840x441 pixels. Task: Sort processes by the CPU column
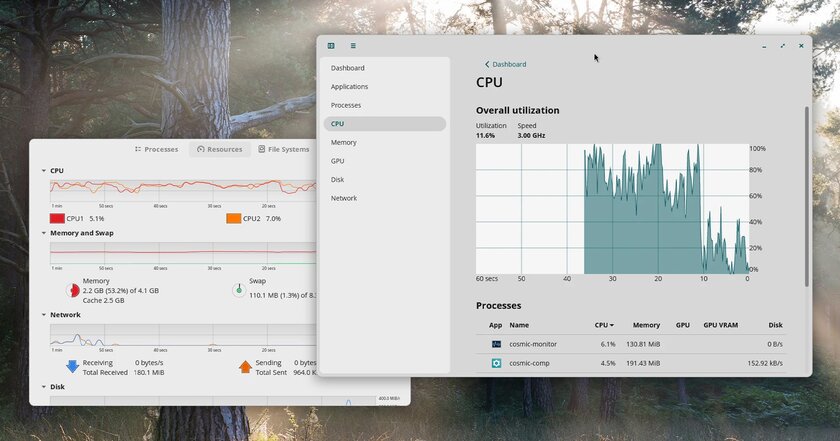pyautogui.click(x=604, y=325)
